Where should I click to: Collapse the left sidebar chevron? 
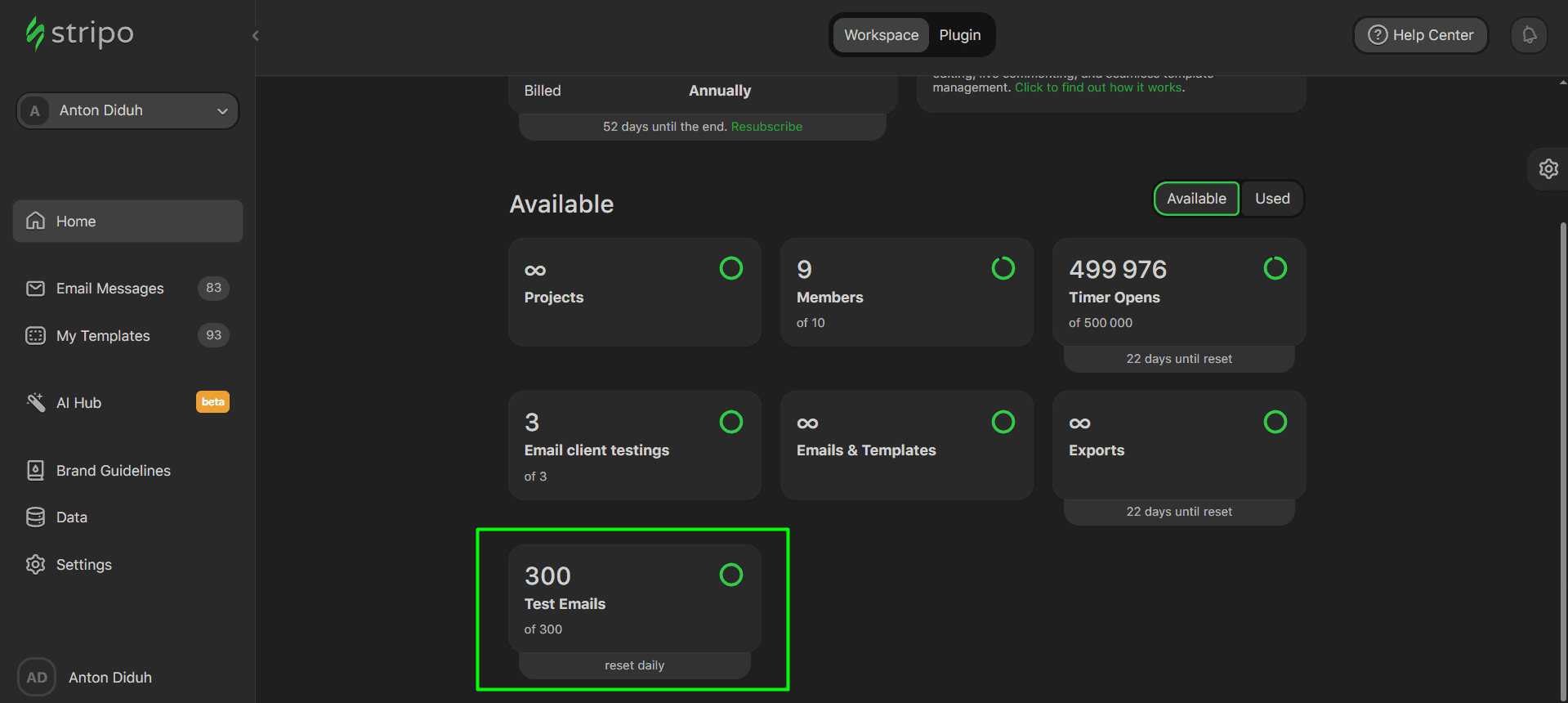tap(256, 35)
